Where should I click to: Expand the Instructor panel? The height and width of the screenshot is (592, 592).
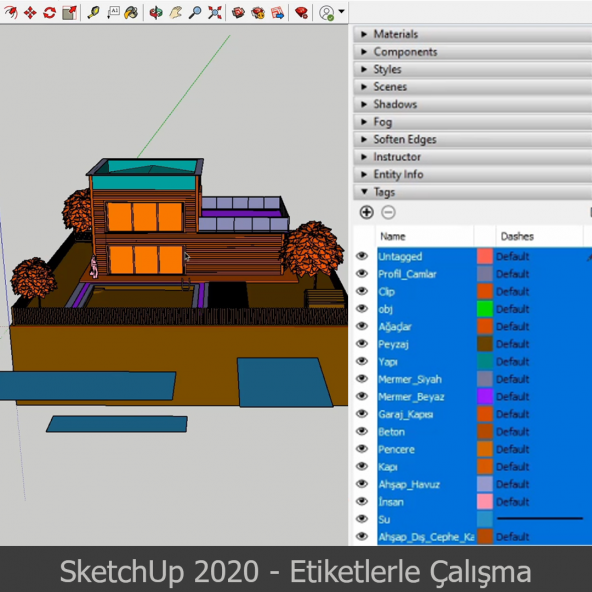pos(473,157)
